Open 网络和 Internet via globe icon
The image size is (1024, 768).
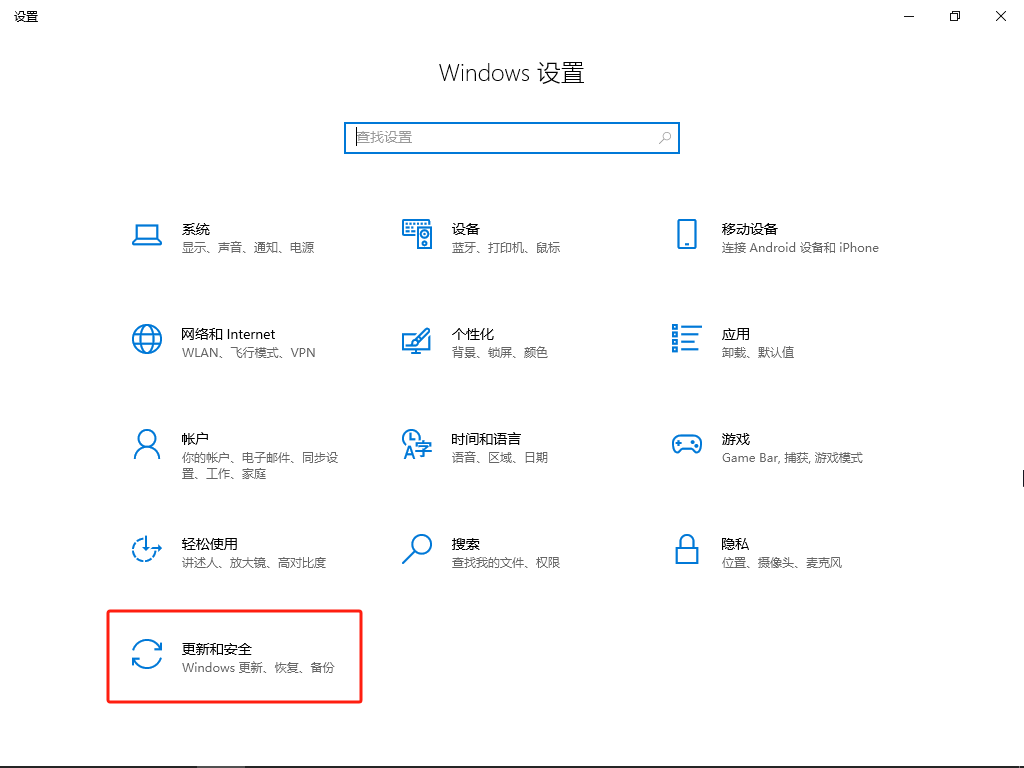(x=147, y=340)
